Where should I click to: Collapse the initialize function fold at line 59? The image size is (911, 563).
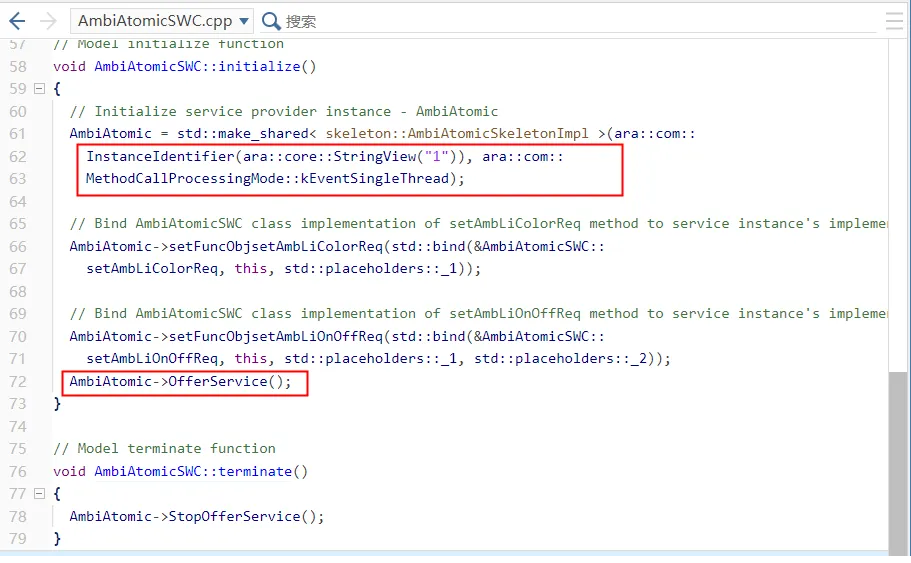(40, 89)
